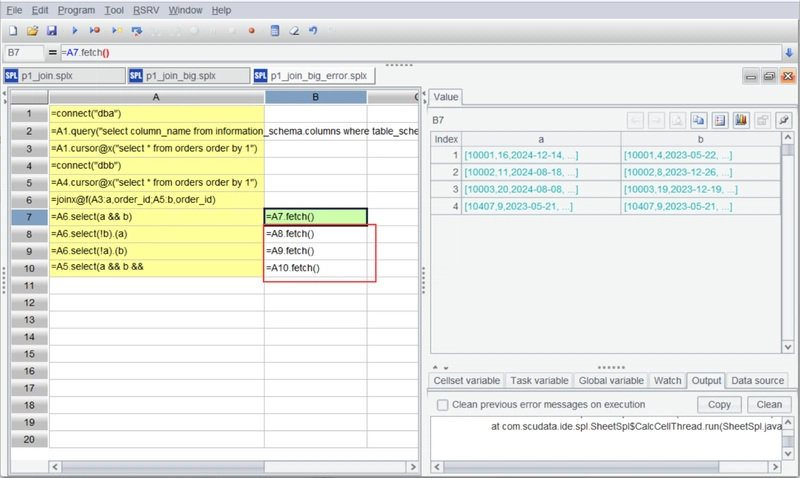Open the Help menu
This screenshot has height=478, width=800.
coord(221,10)
